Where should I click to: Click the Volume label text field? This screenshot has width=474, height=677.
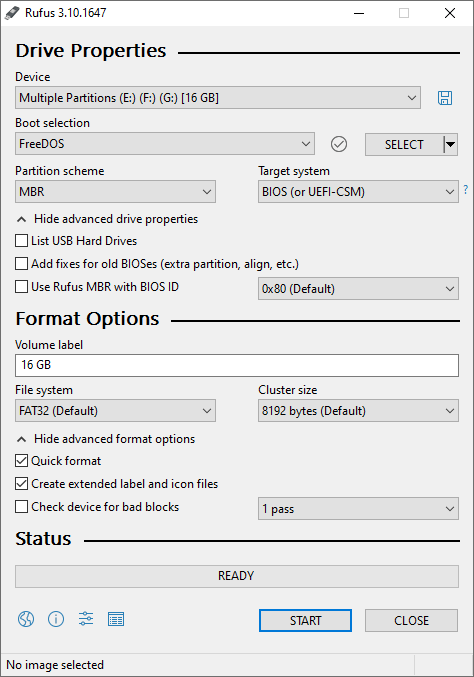pyautogui.click(x=237, y=365)
